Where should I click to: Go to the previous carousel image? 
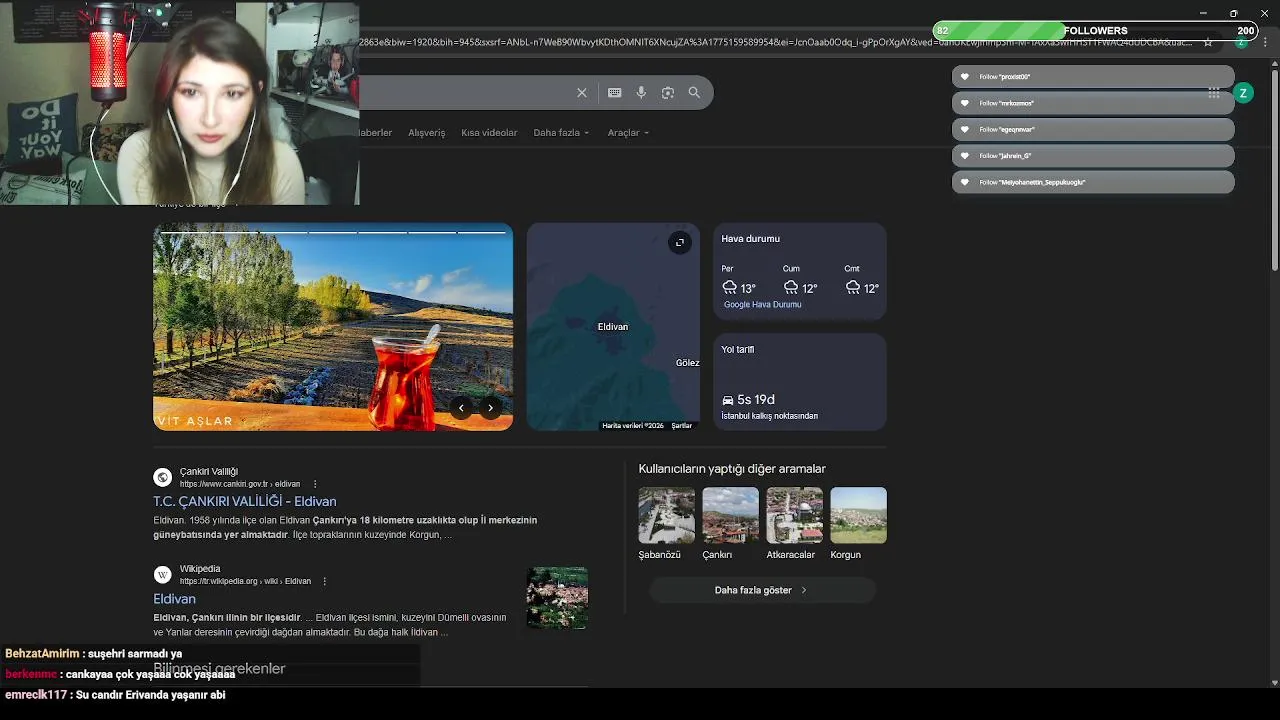[x=461, y=407]
